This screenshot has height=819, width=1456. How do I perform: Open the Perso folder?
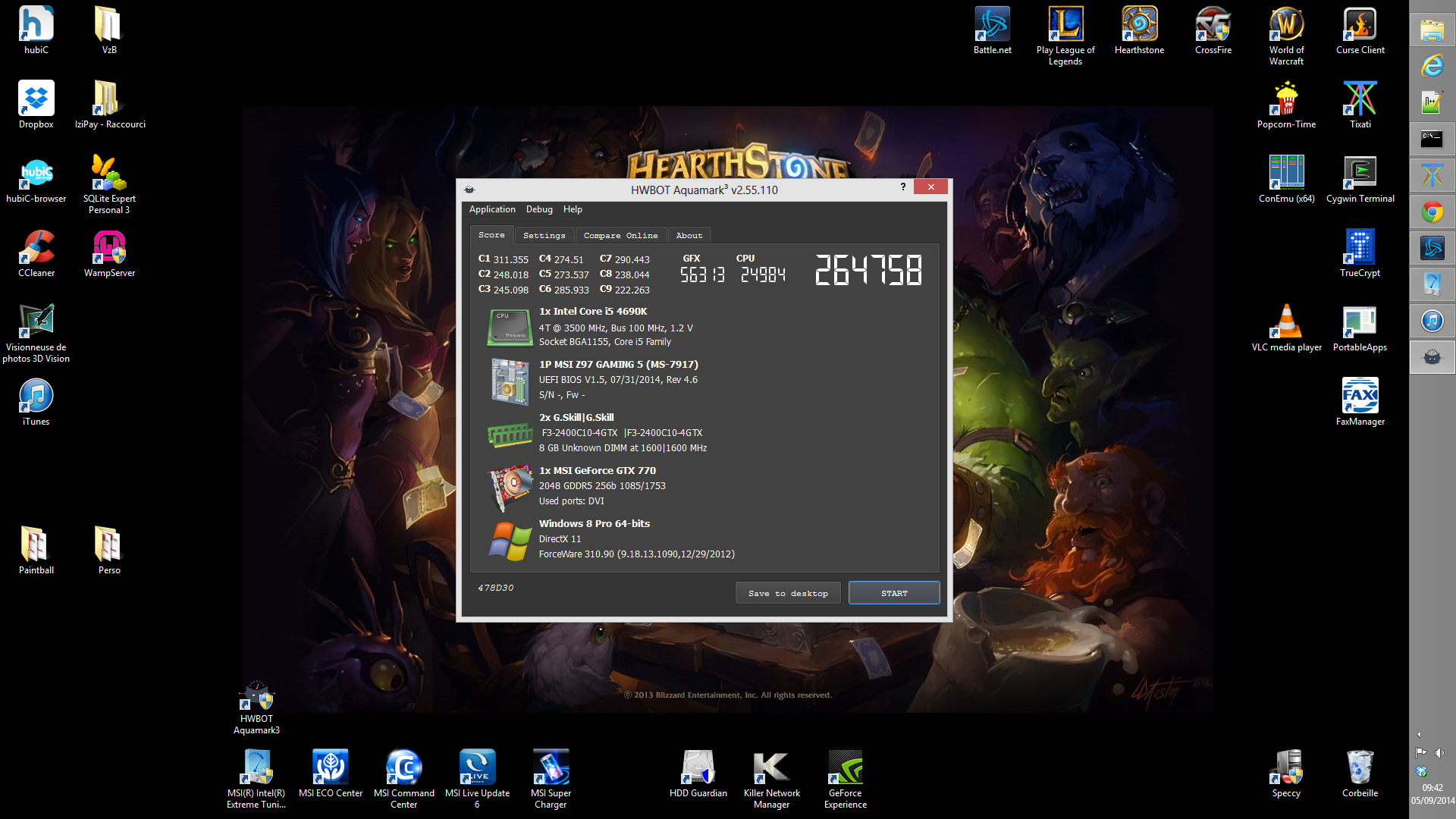pyautogui.click(x=109, y=551)
